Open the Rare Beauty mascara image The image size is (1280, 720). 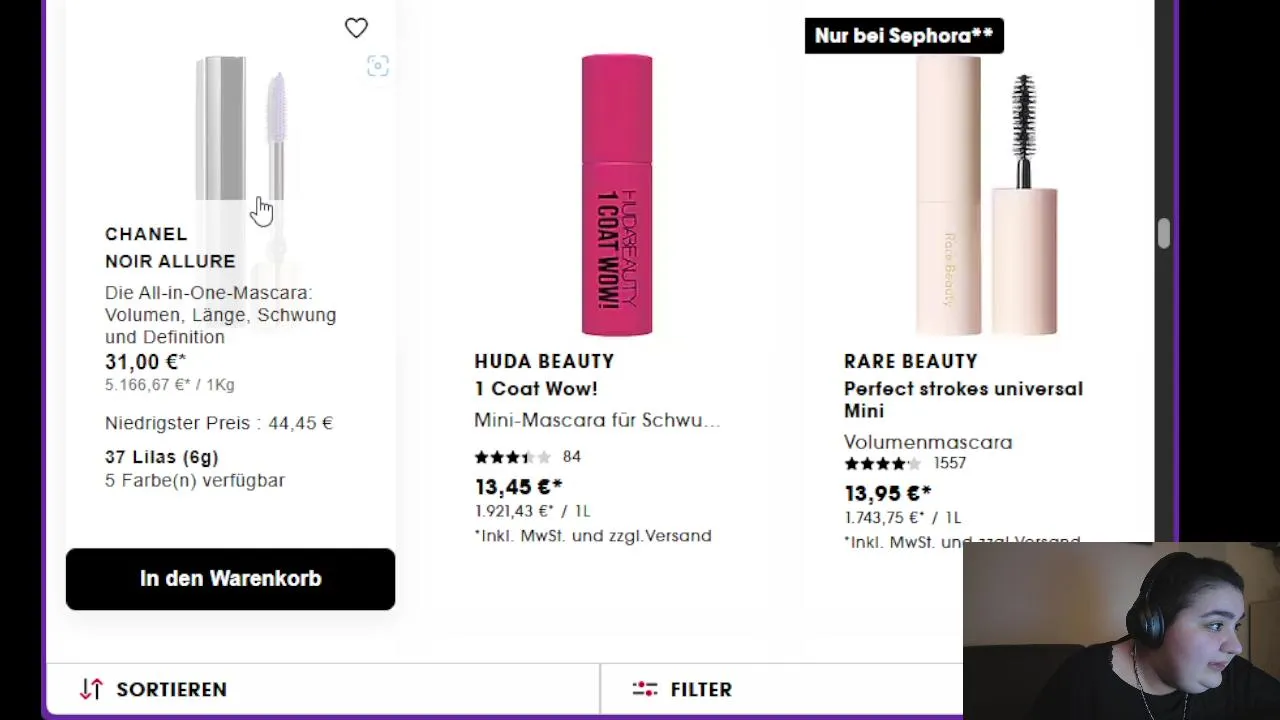[986, 195]
